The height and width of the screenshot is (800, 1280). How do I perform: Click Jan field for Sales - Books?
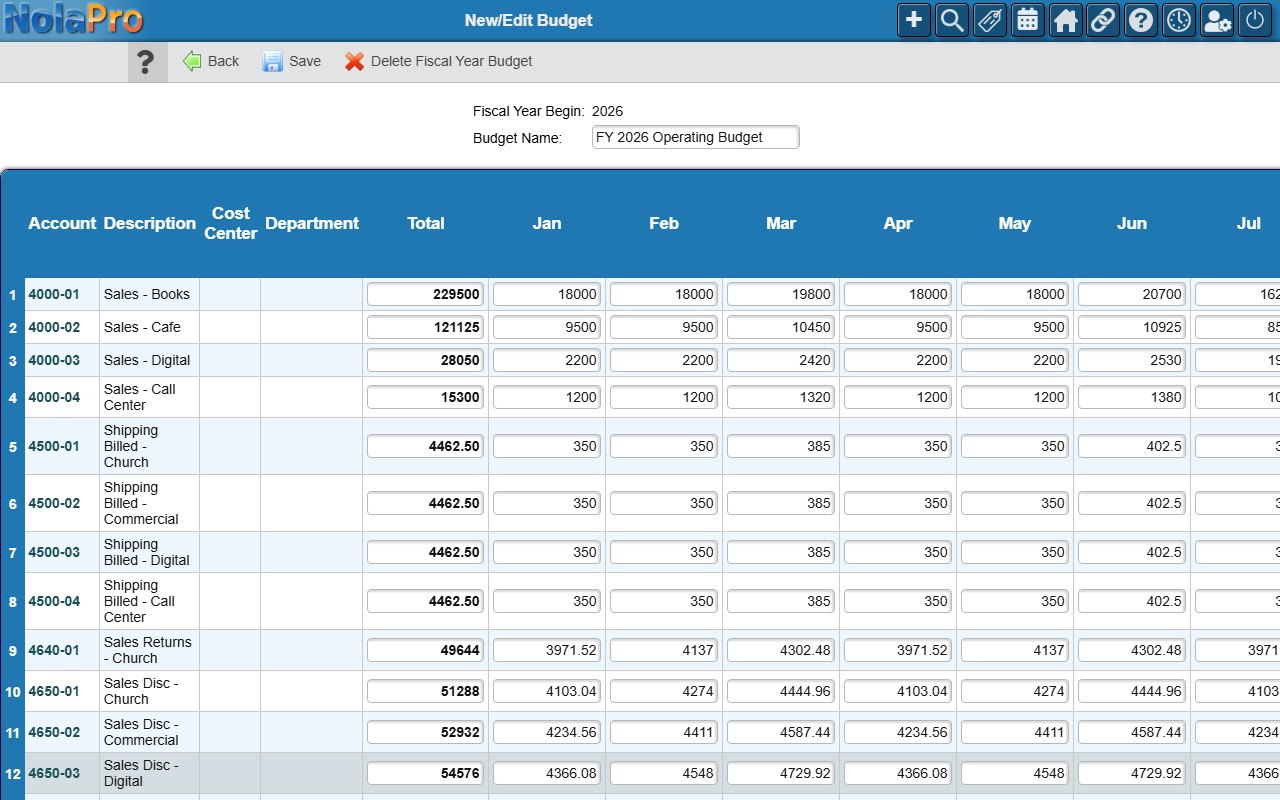(x=547, y=294)
